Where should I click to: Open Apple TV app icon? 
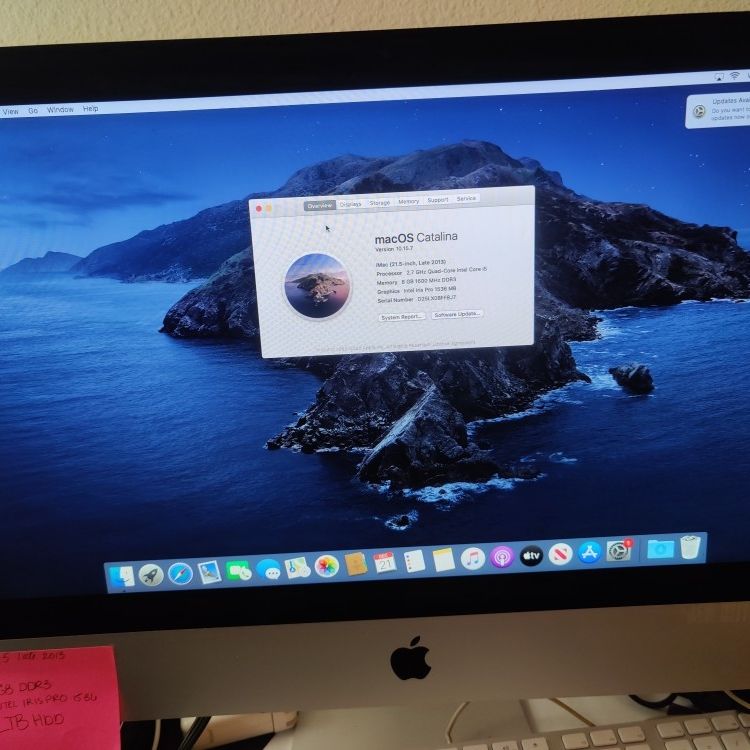(x=531, y=555)
